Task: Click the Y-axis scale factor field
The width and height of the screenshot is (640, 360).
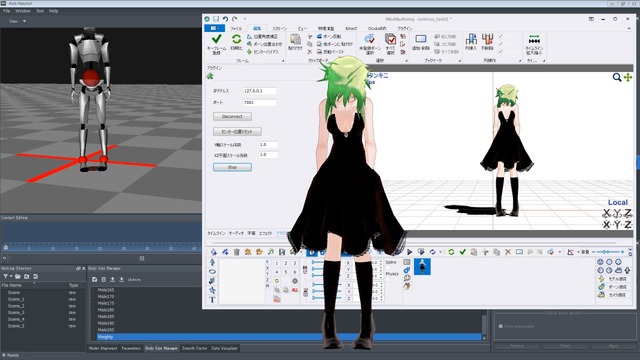Action: pos(268,144)
